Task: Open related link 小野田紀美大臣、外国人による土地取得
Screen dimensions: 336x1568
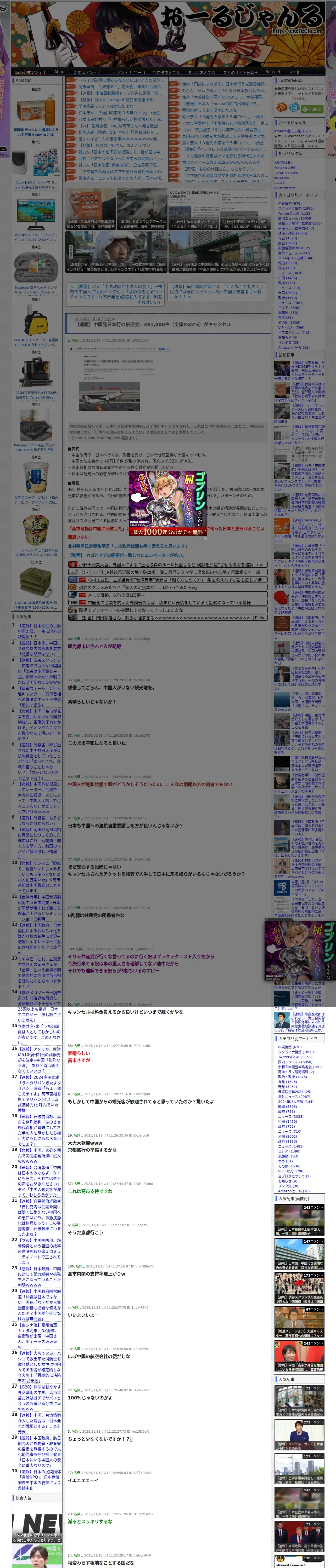Action: tap(171, 564)
